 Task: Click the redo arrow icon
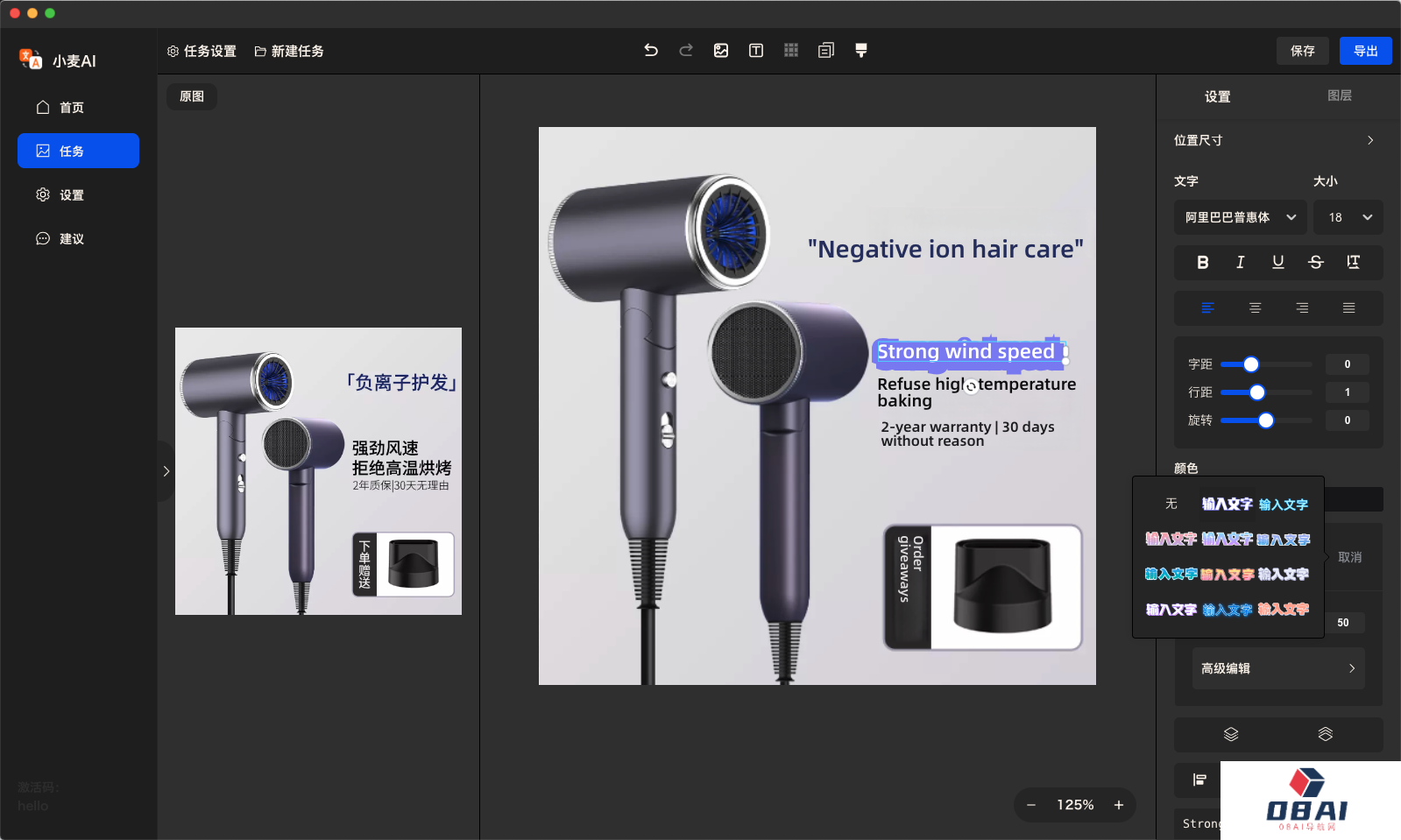tap(686, 51)
